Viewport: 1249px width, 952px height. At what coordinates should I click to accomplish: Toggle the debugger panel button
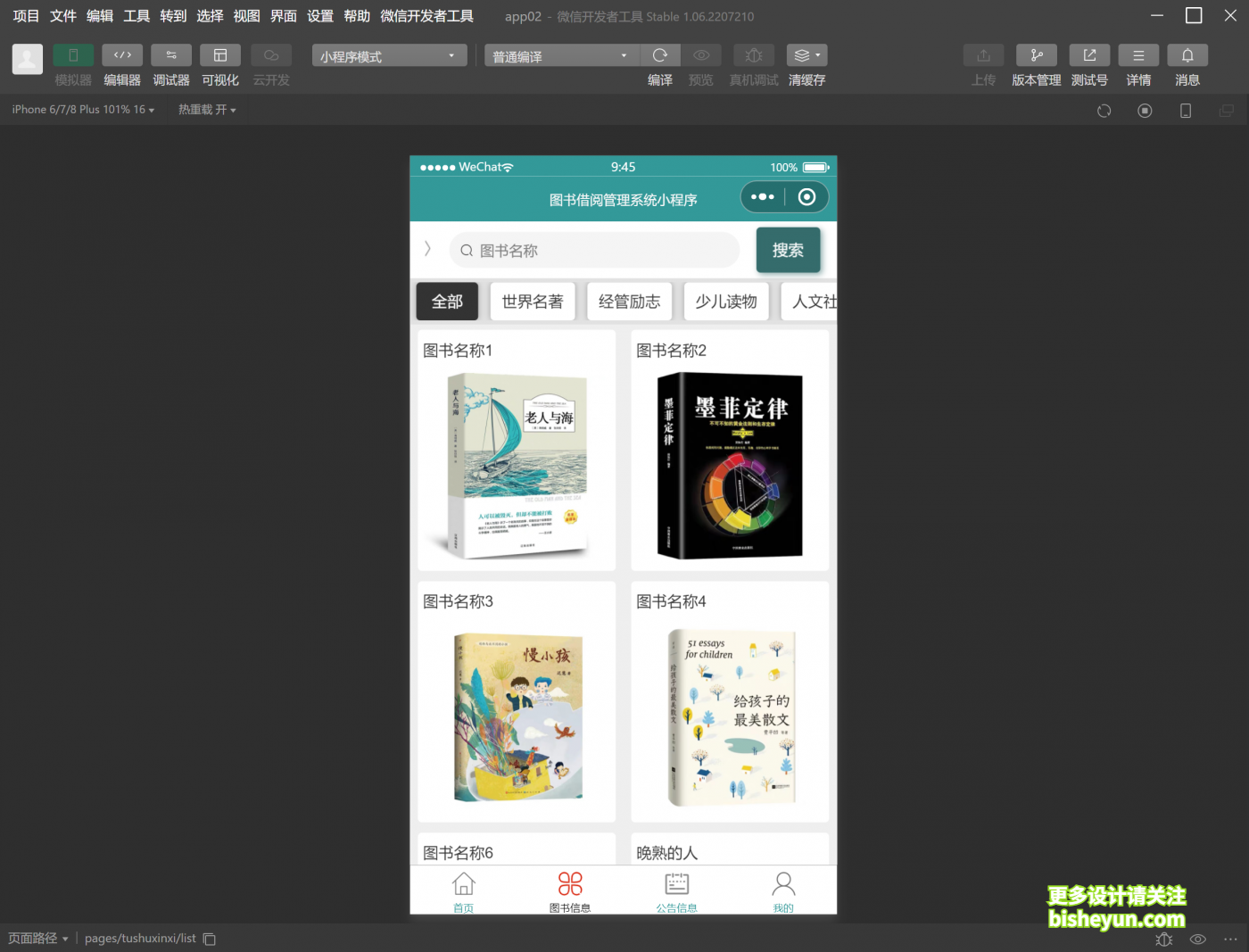pos(171,55)
